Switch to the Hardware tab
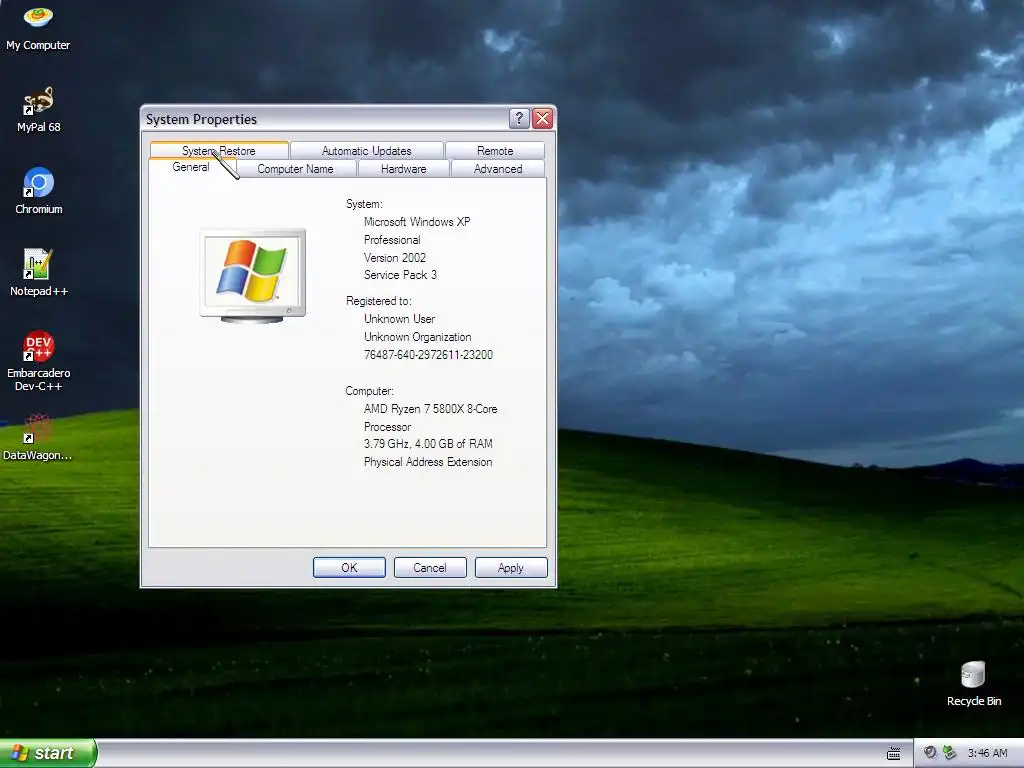The width and height of the screenshot is (1024, 768). (x=404, y=168)
